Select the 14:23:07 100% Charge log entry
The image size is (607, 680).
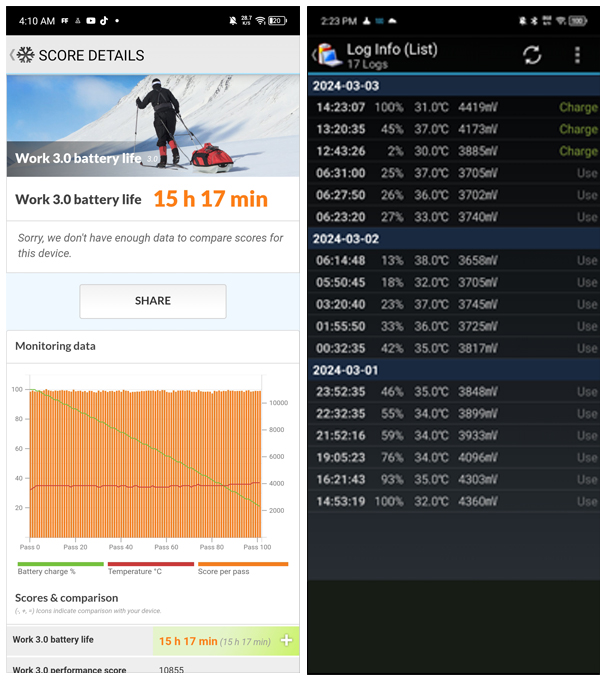click(455, 107)
